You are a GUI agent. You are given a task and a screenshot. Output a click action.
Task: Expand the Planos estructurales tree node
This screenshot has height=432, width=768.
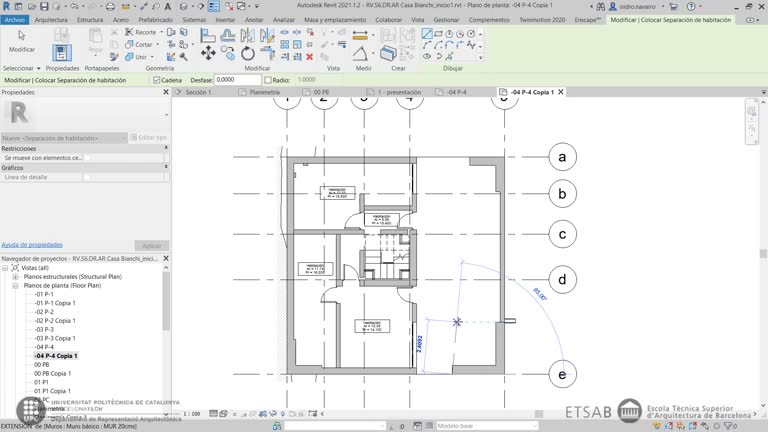(16, 276)
